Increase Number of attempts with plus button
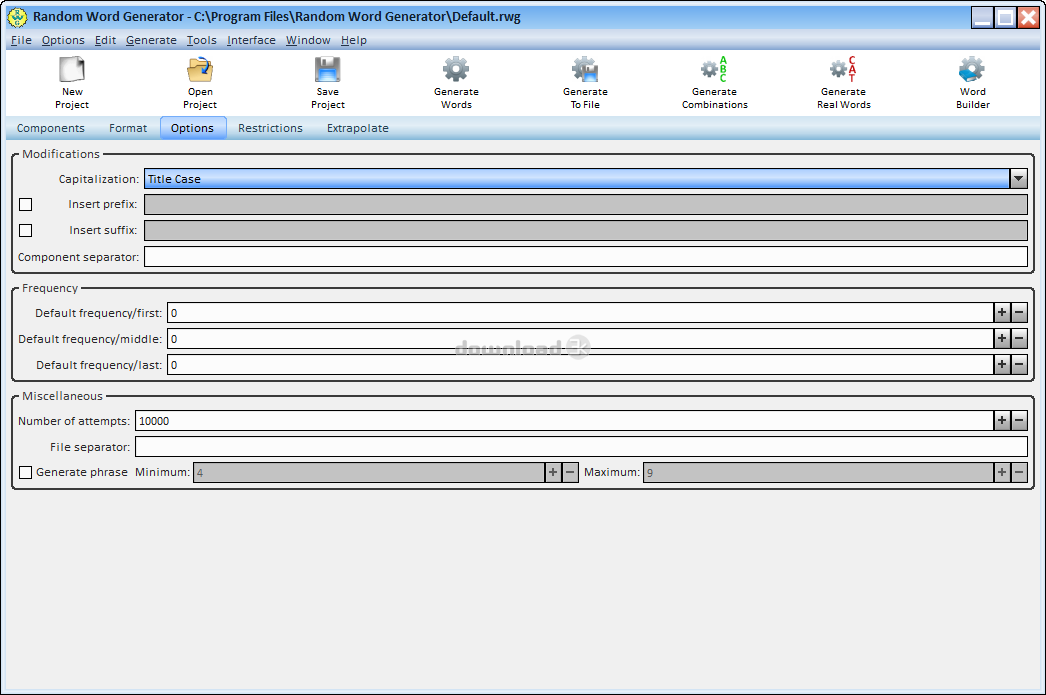 (x=1002, y=420)
